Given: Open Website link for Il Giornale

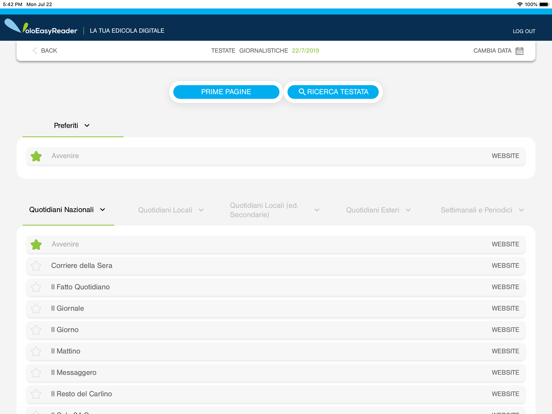Looking at the screenshot, I should point(505,309).
